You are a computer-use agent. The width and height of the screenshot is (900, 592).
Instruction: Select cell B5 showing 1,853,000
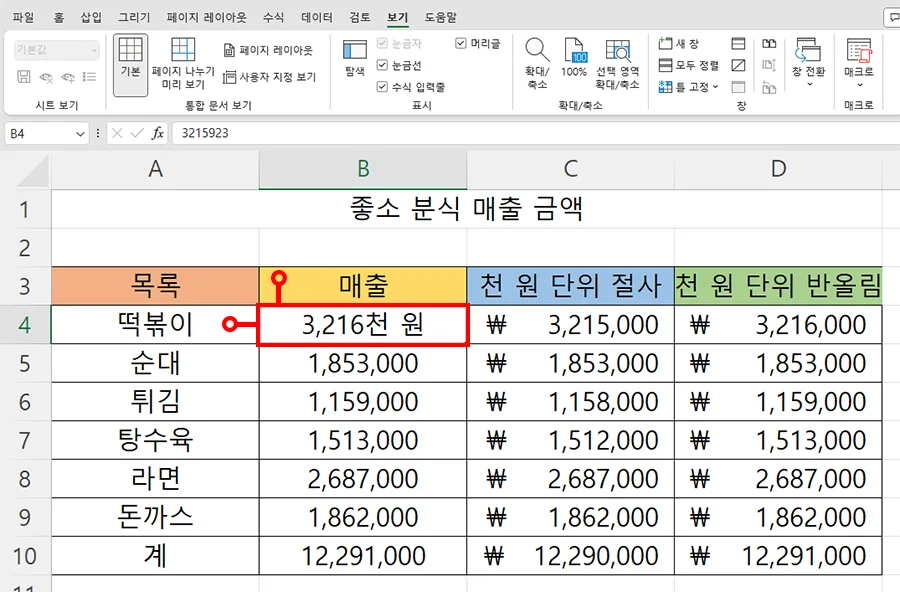(362, 363)
